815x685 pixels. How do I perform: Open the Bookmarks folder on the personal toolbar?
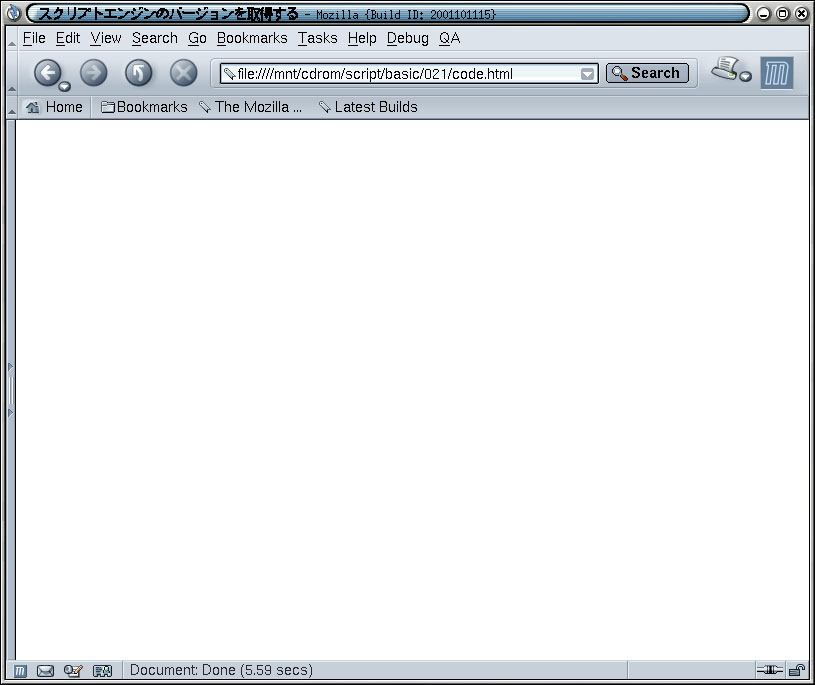coord(144,107)
